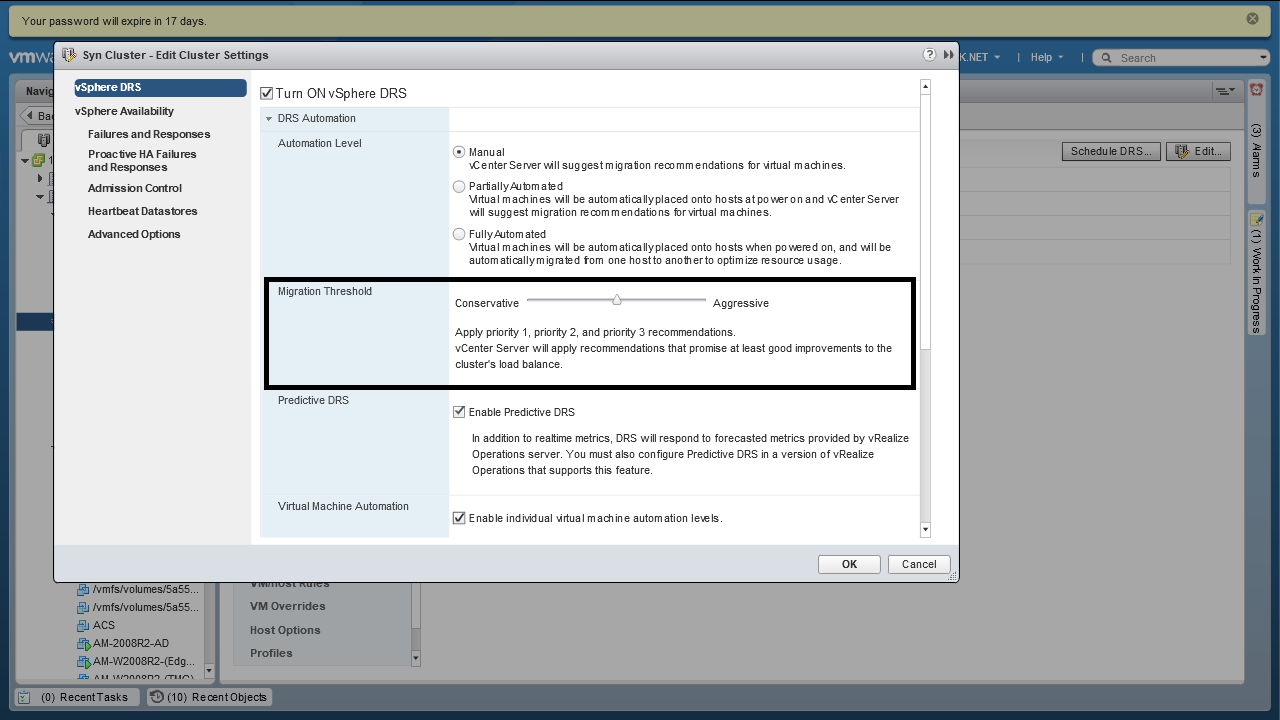The height and width of the screenshot is (720, 1280).
Task: Open the search box dropdown arrow
Action: pos(1264,58)
